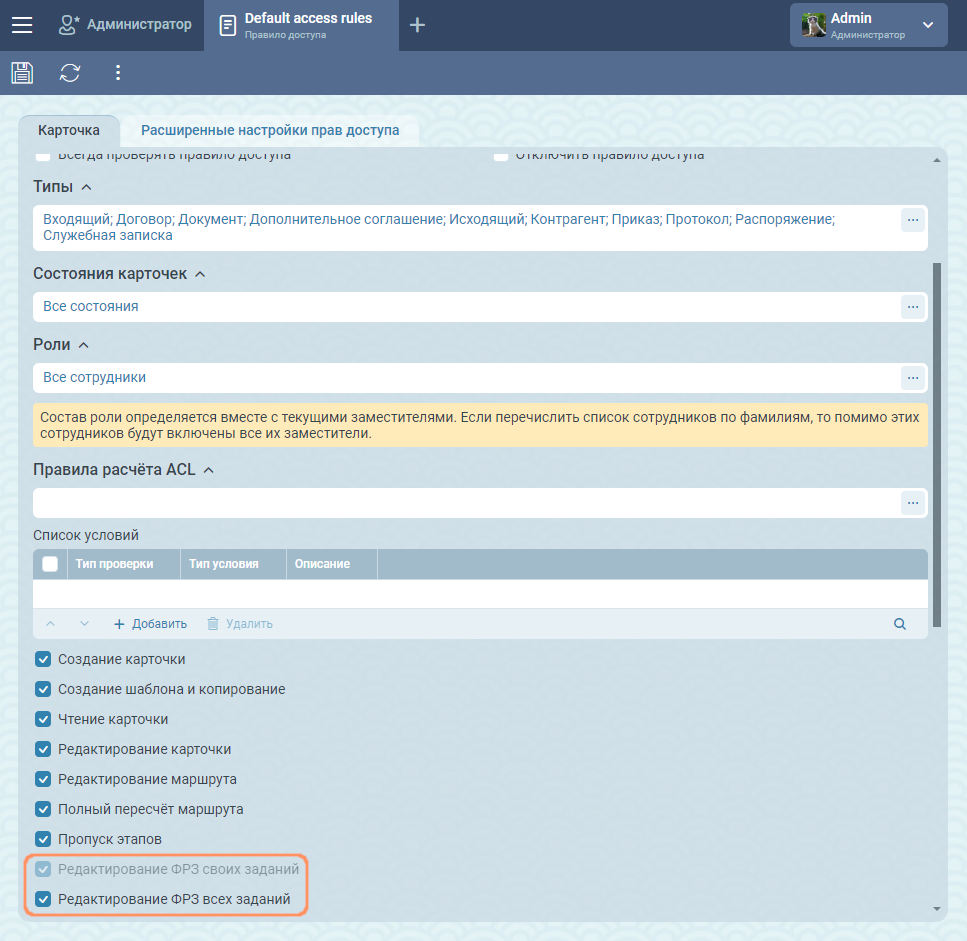The image size is (967, 941).
Task: Collapse the Правила расчёта ACL section
Action: click(209, 470)
